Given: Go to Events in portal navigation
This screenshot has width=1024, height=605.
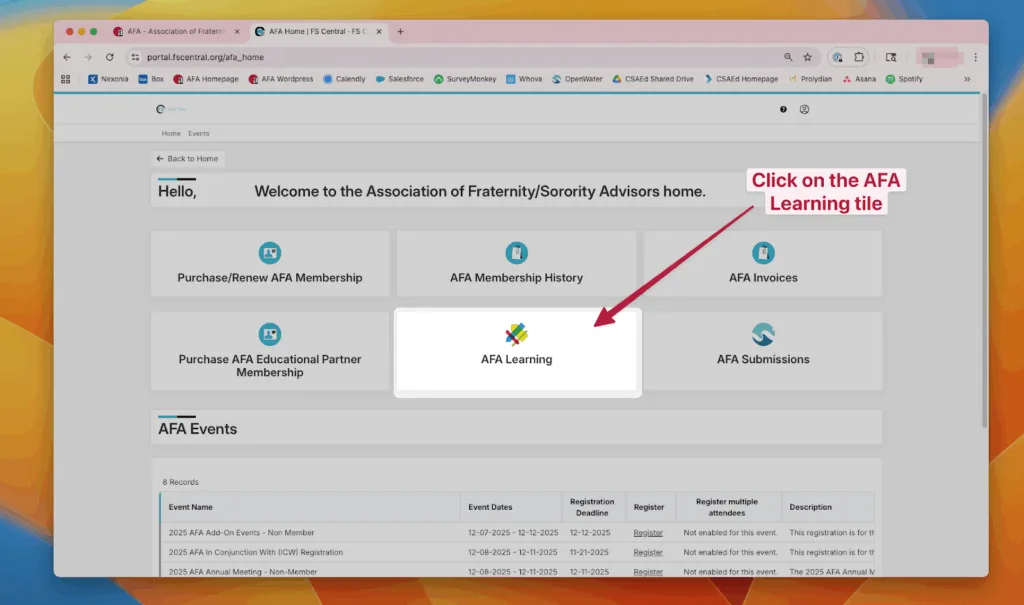Looking at the screenshot, I should pos(199,133).
